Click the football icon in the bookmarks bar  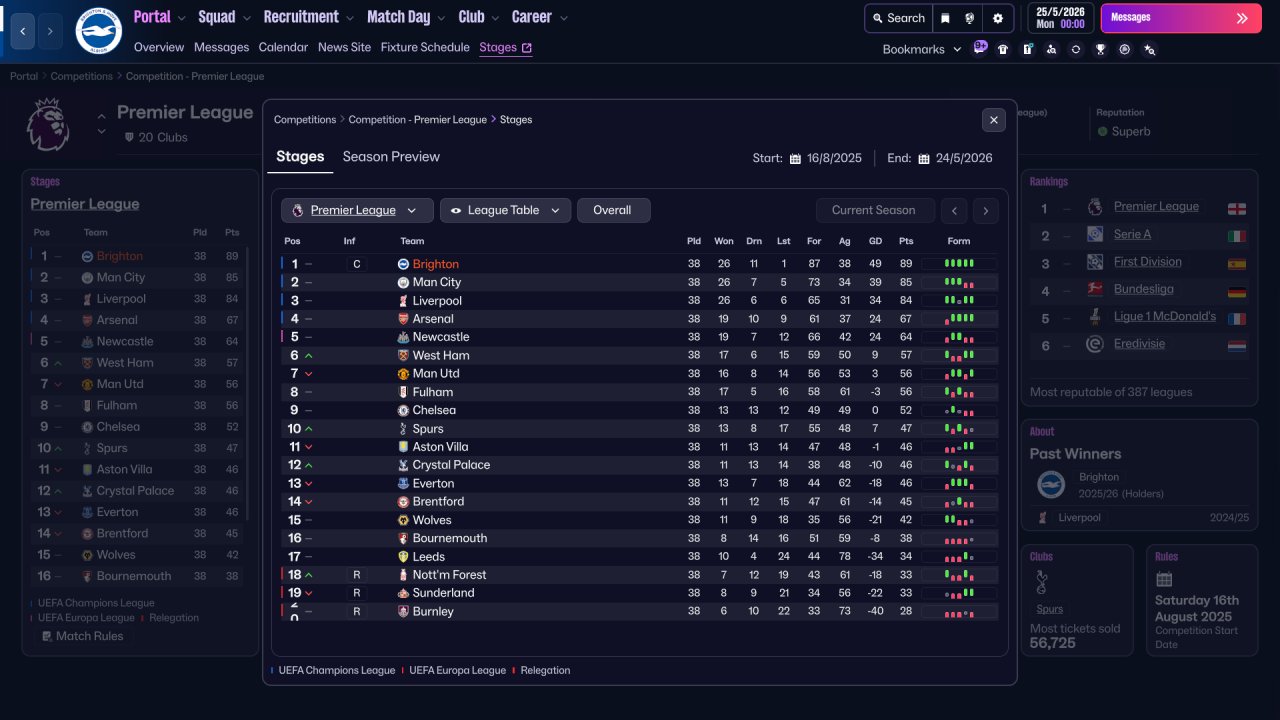(1125, 49)
